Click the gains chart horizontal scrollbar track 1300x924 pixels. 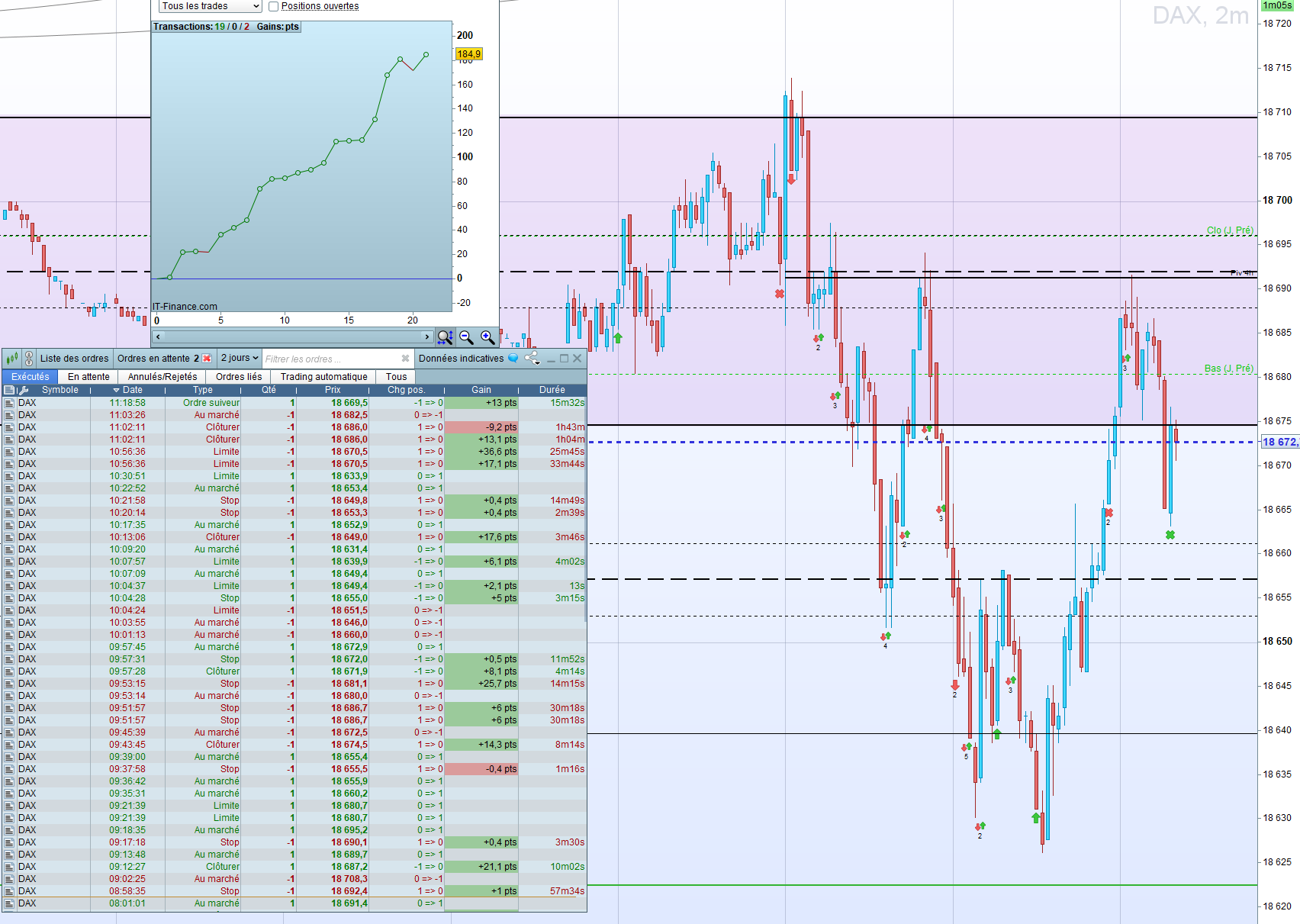[x=293, y=336]
